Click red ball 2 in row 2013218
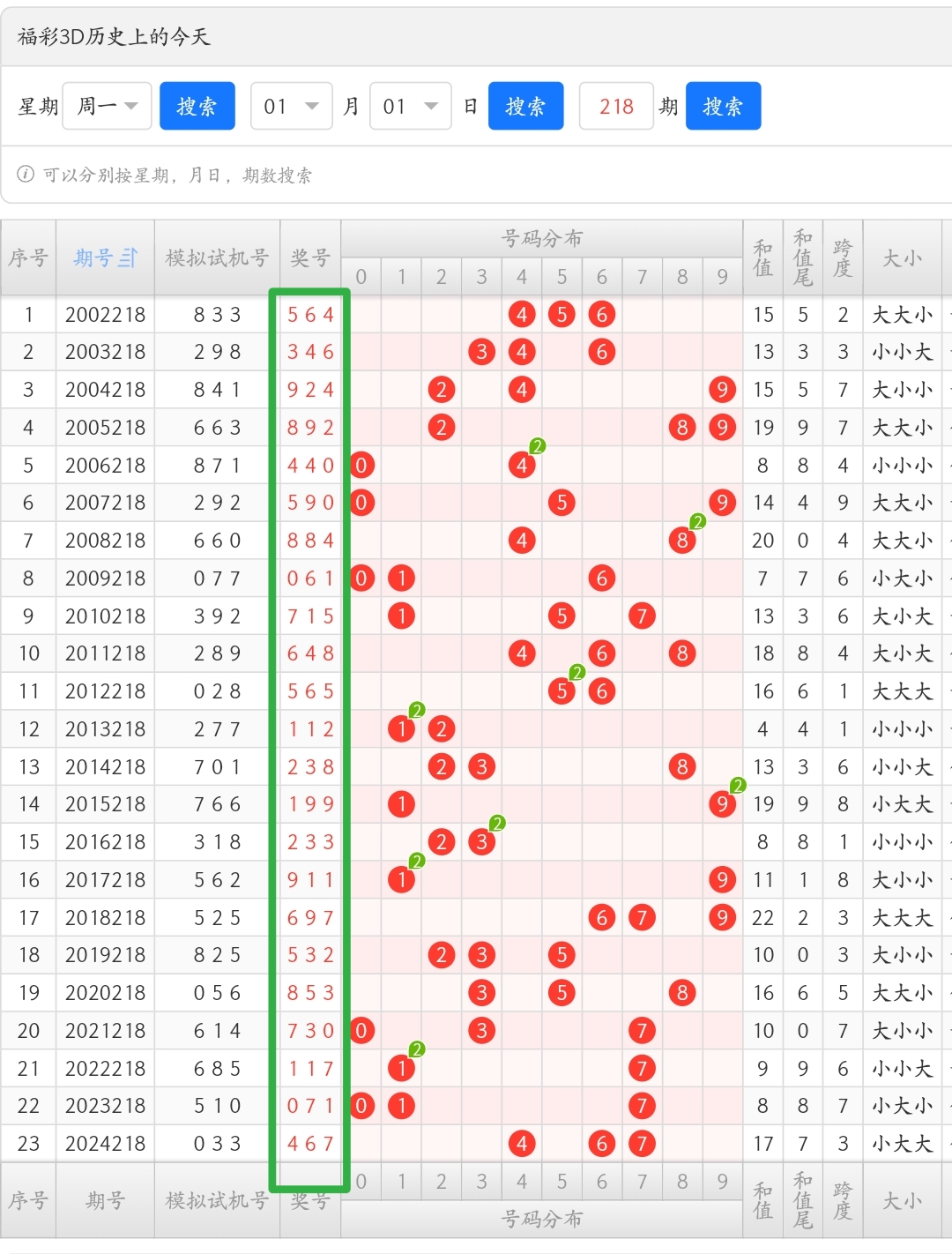This screenshot has height=1254, width=952. 442,729
